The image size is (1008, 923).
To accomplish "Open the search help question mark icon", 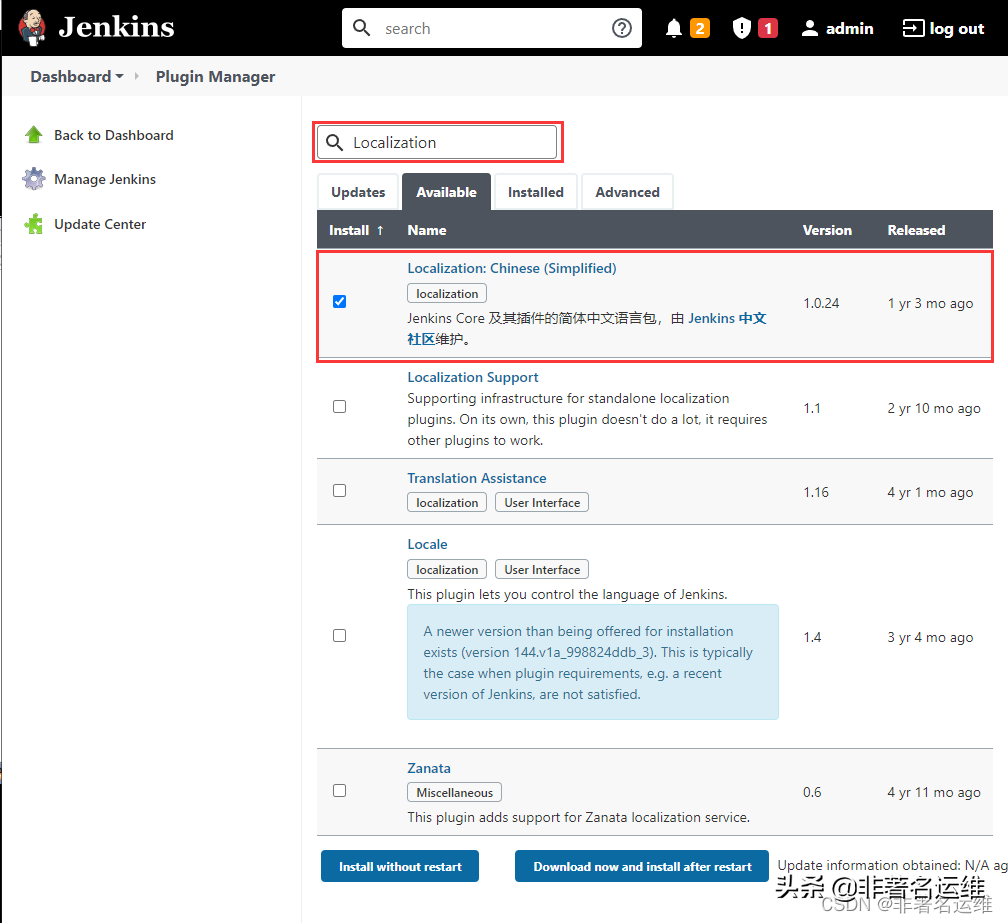I will [x=622, y=28].
